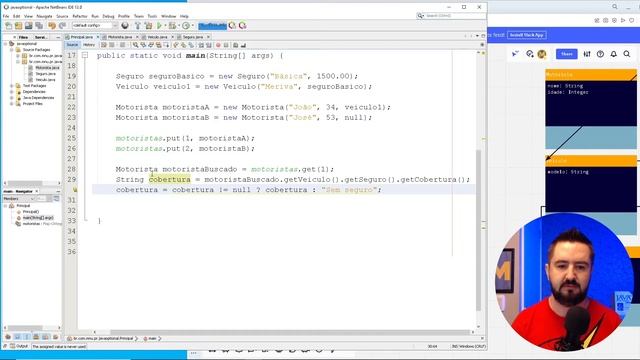Switch to the Veiculo.java editor tab
The width and height of the screenshot is (640, 360).
click(157, 37)
